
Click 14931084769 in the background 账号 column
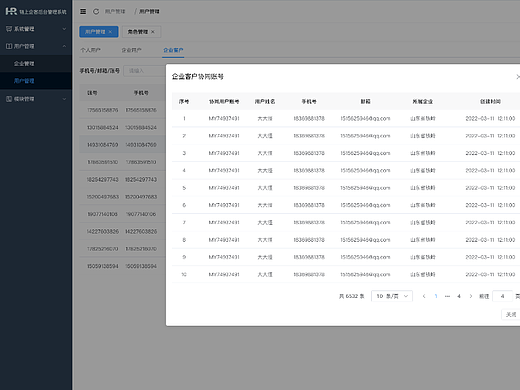pos(103,145)
